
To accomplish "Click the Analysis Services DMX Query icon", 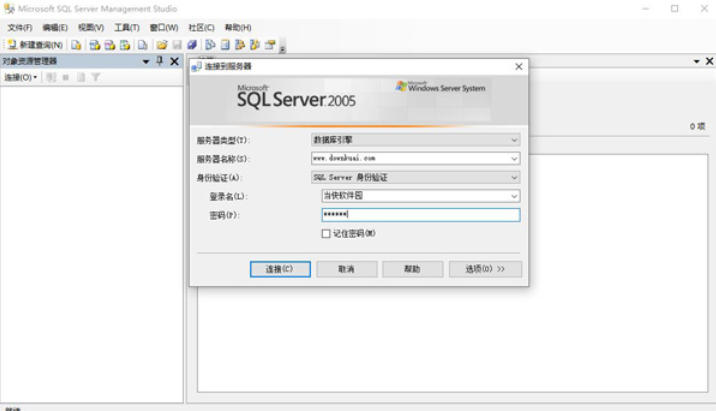I will pos(110,45).
